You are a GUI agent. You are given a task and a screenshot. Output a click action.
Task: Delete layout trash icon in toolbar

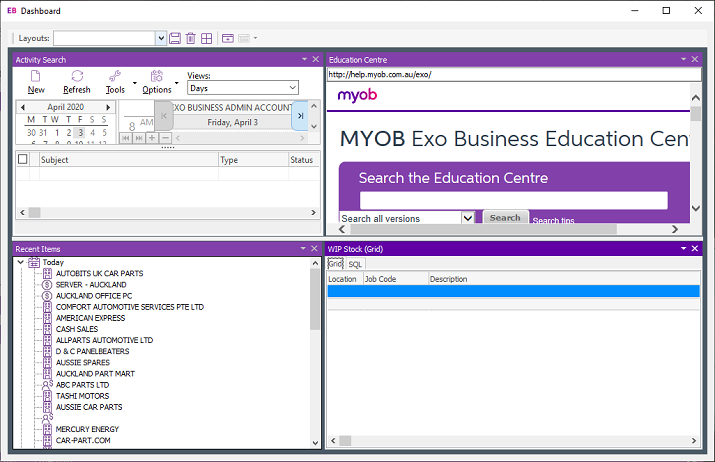pyautogui.click(x=191, y=38)
